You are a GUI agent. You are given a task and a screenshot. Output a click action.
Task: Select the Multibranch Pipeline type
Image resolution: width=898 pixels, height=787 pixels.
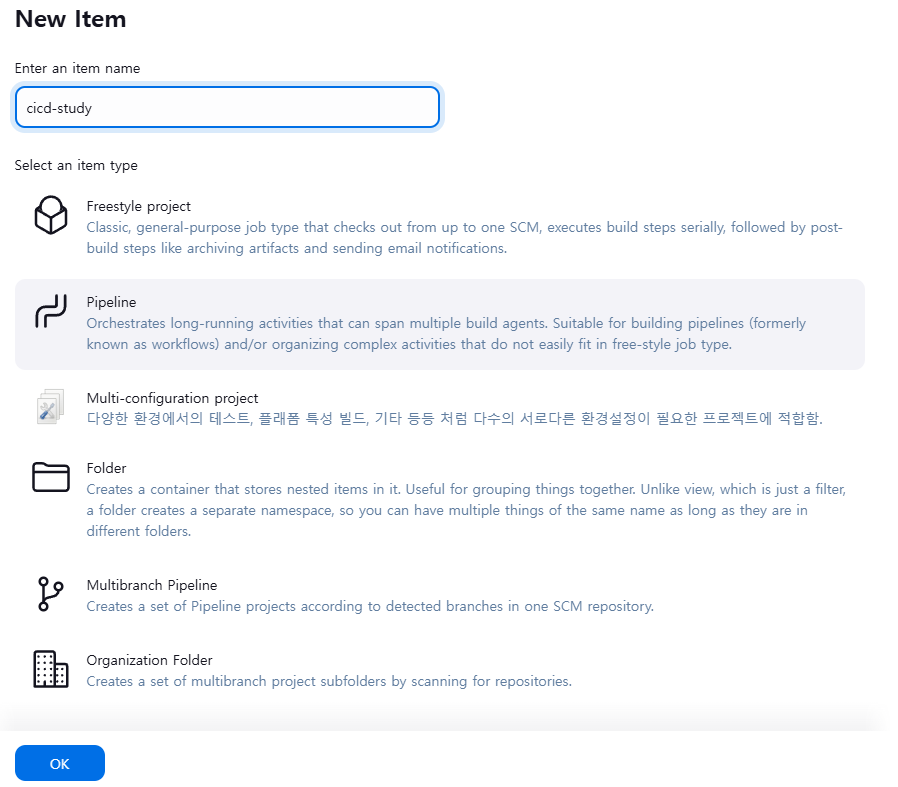(x=152, y=585)
